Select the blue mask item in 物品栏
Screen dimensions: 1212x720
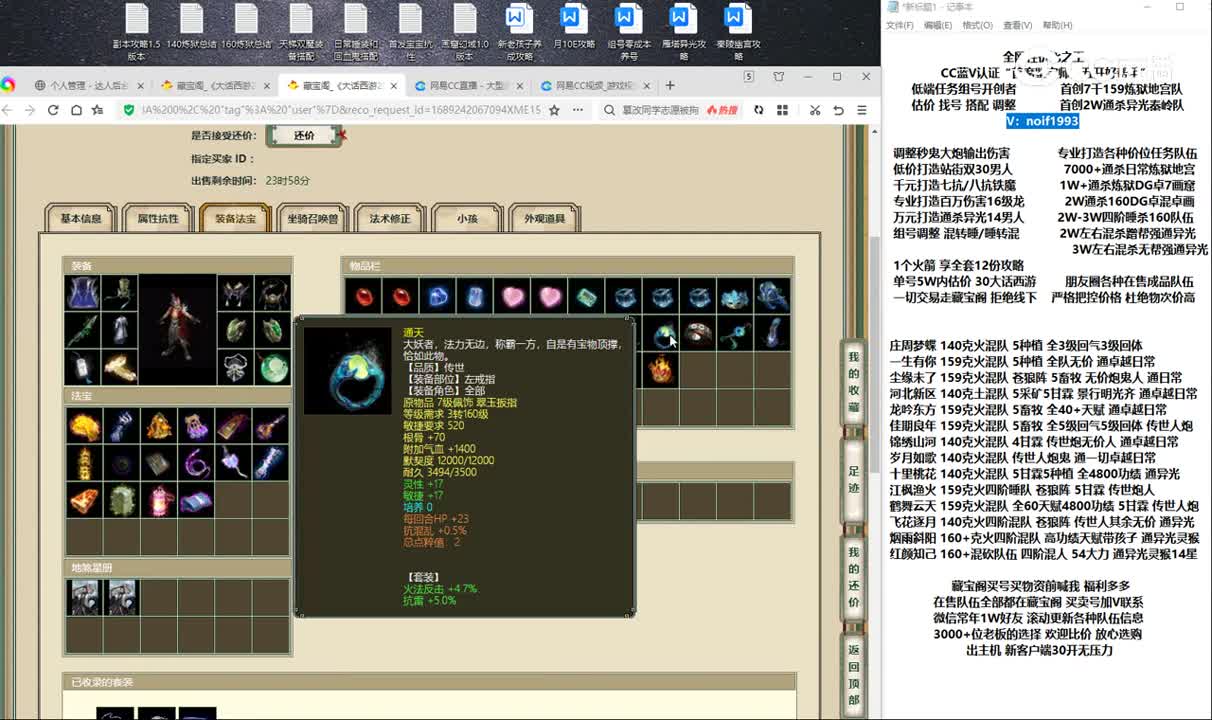(735, 296)
